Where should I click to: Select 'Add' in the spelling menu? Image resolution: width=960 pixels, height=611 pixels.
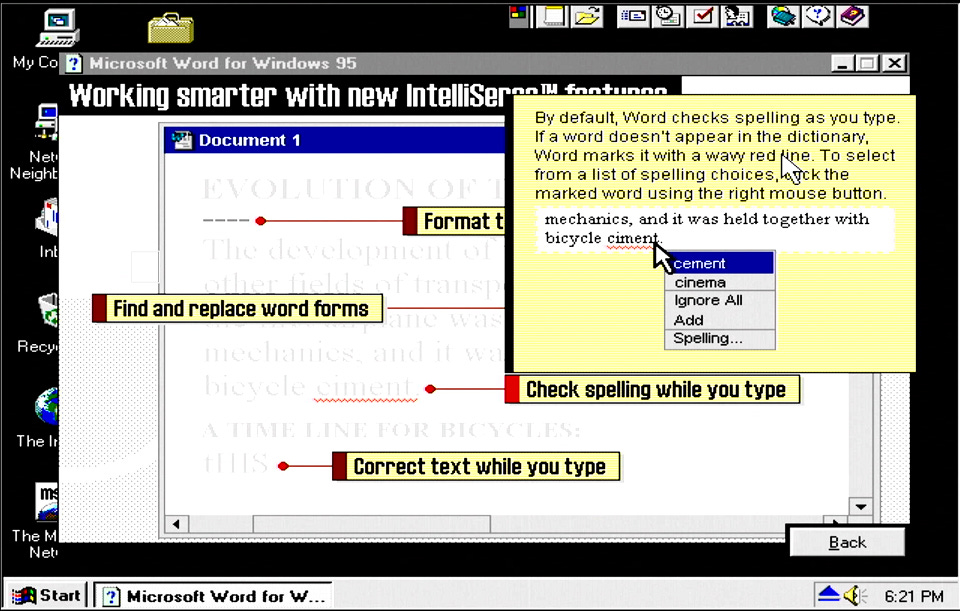(719, 320)
